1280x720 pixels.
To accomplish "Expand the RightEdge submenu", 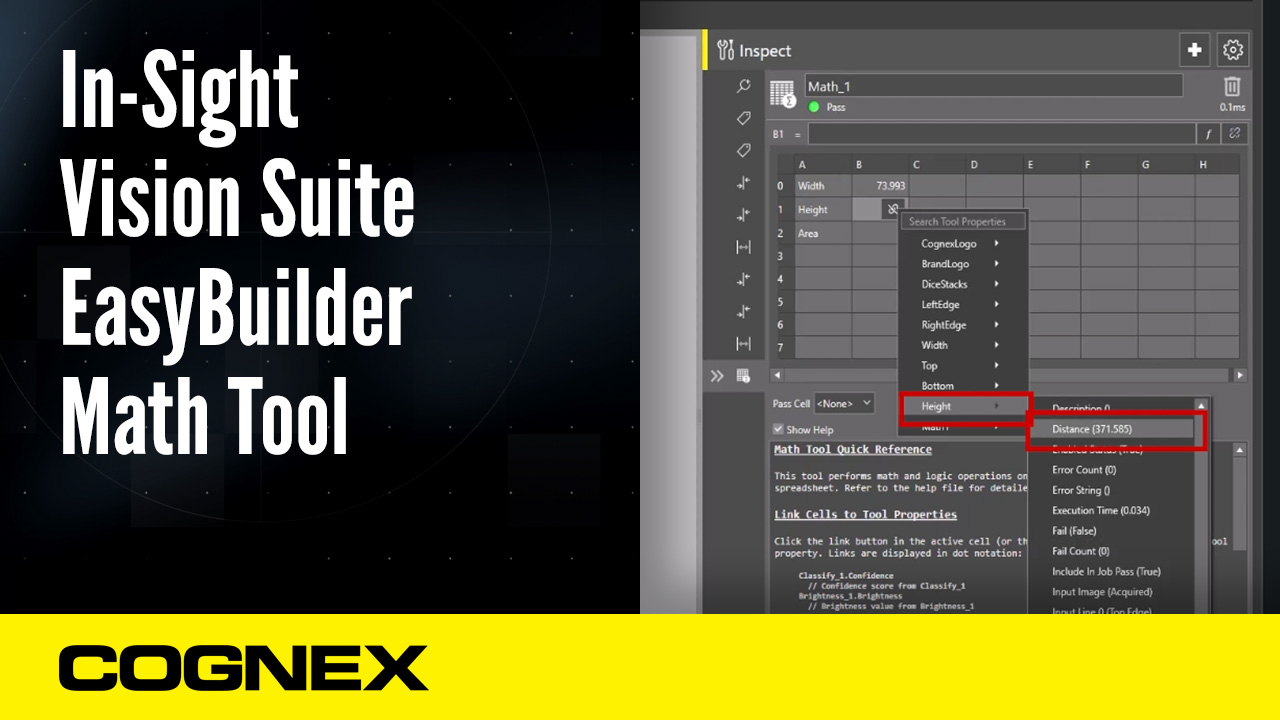I will (x=963, y=325).
